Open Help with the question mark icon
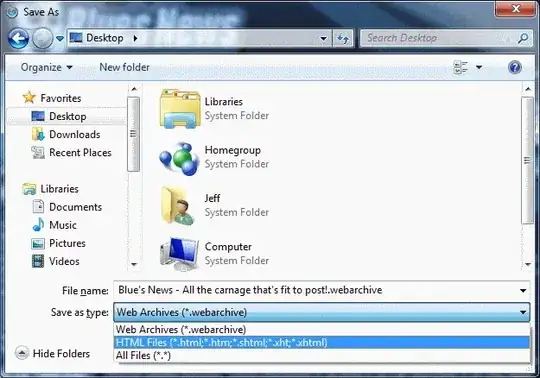The width and height of the screenshot is (540, 378). [x=515, y=67]
